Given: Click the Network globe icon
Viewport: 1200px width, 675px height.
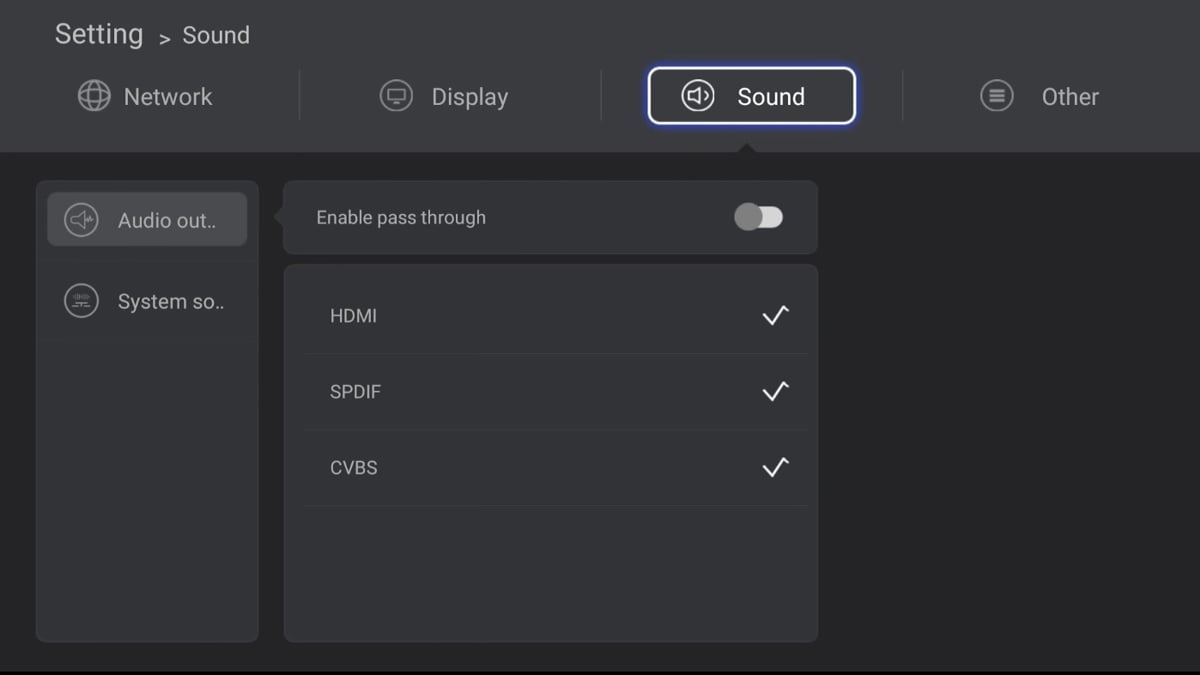Looking at the screenshot, I should tap(94, 96).
